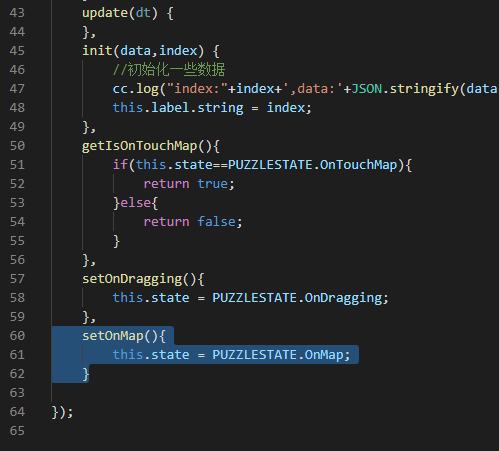The width and height of the screenshot is (499, 451).
Task: Click setOnDragging method name
Action: 132,279
